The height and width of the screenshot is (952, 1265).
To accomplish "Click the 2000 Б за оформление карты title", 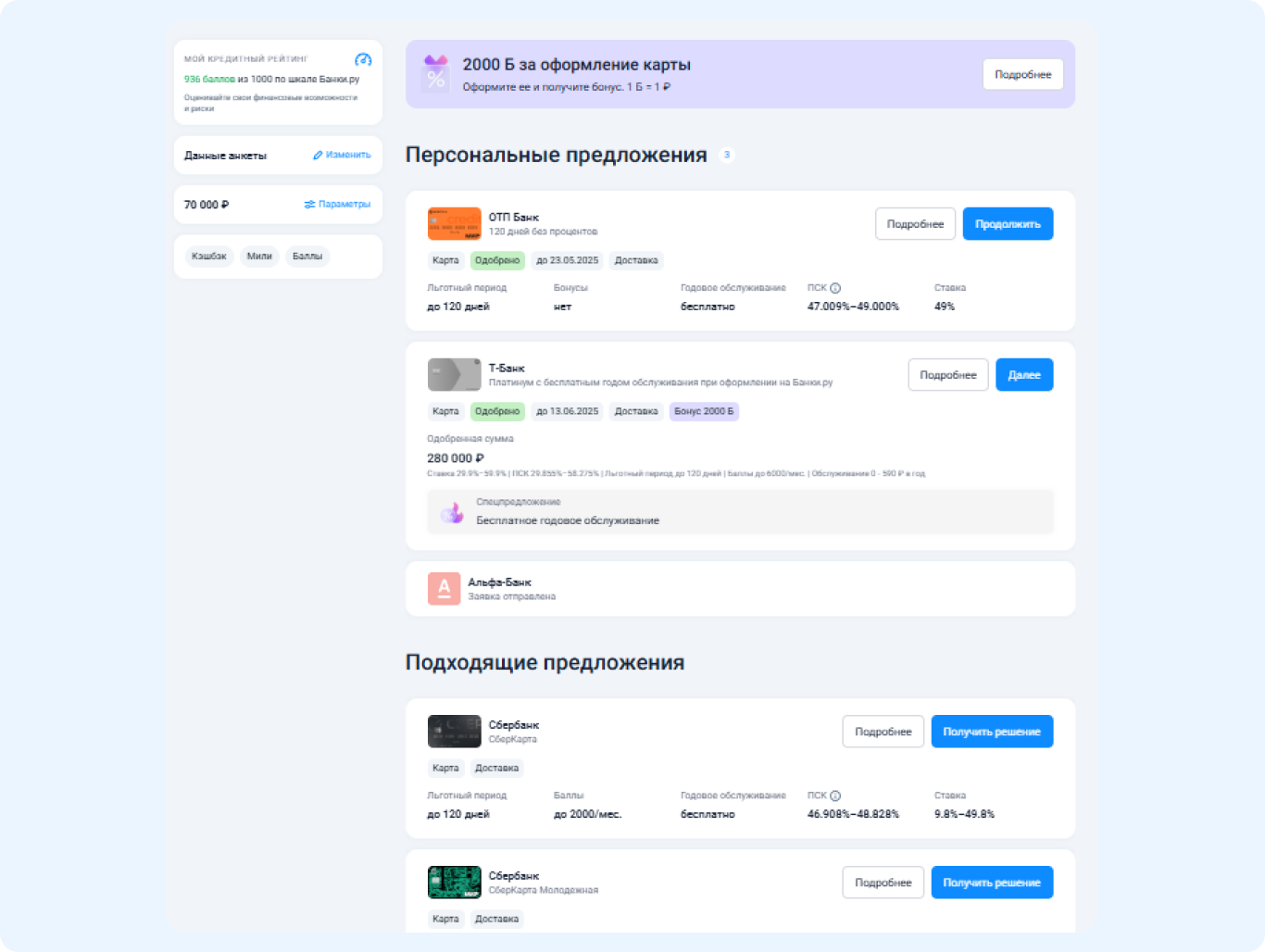I will 577,65.
